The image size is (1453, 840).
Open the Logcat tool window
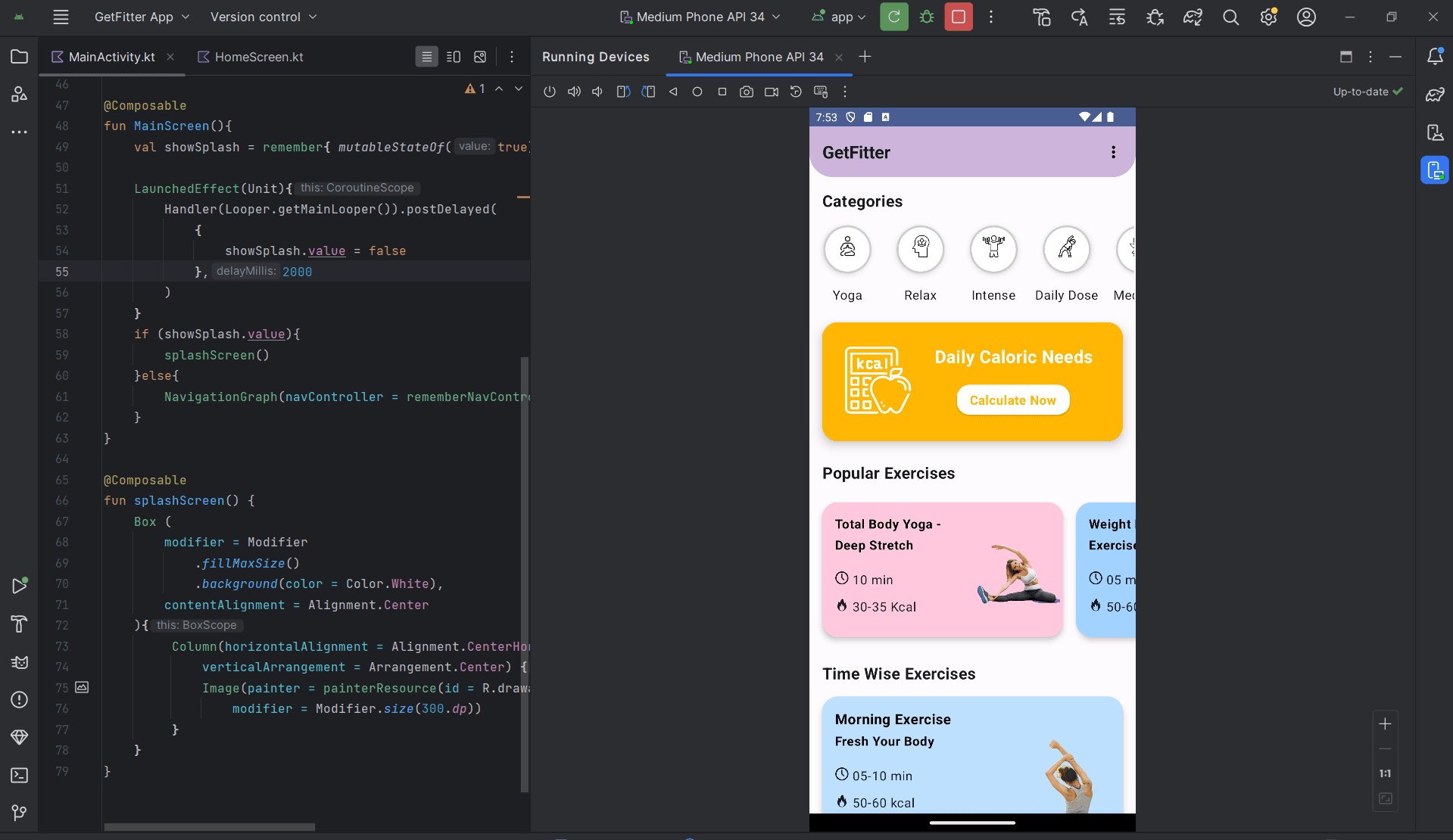click(20, 662)
